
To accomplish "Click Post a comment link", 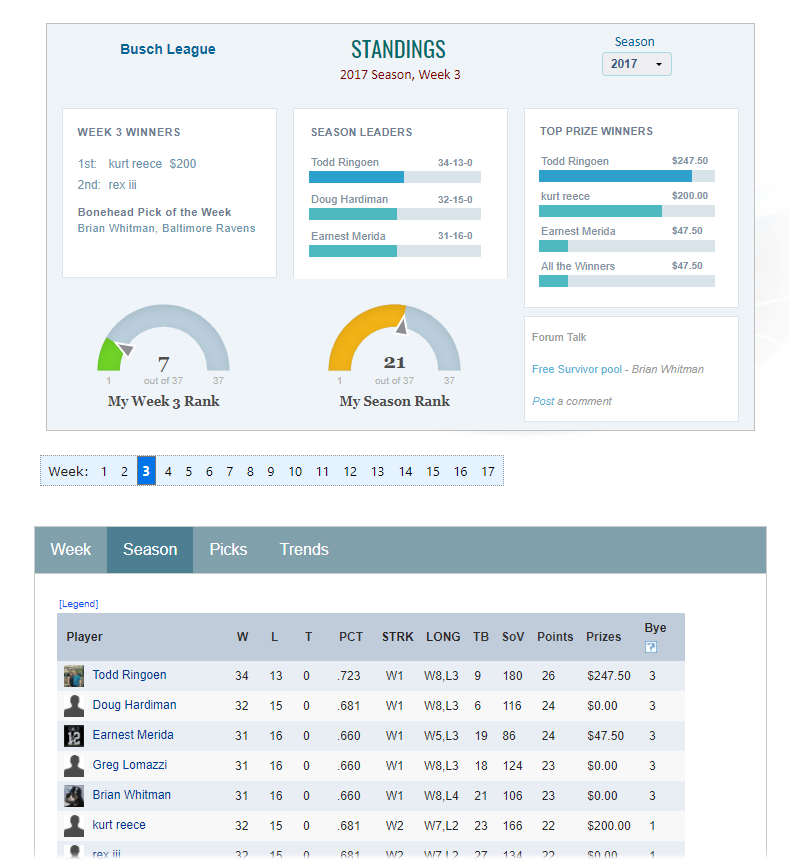I will coord(572,401).
